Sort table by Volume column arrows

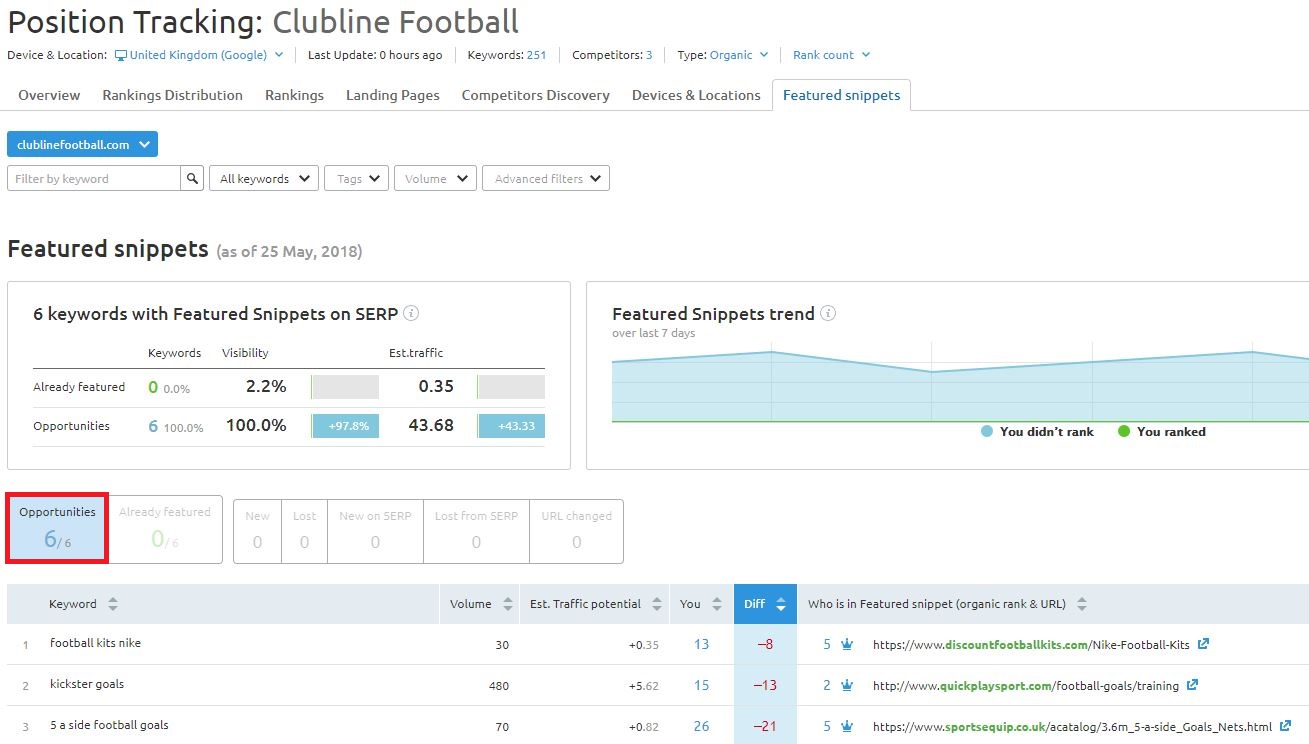(508, 604)
